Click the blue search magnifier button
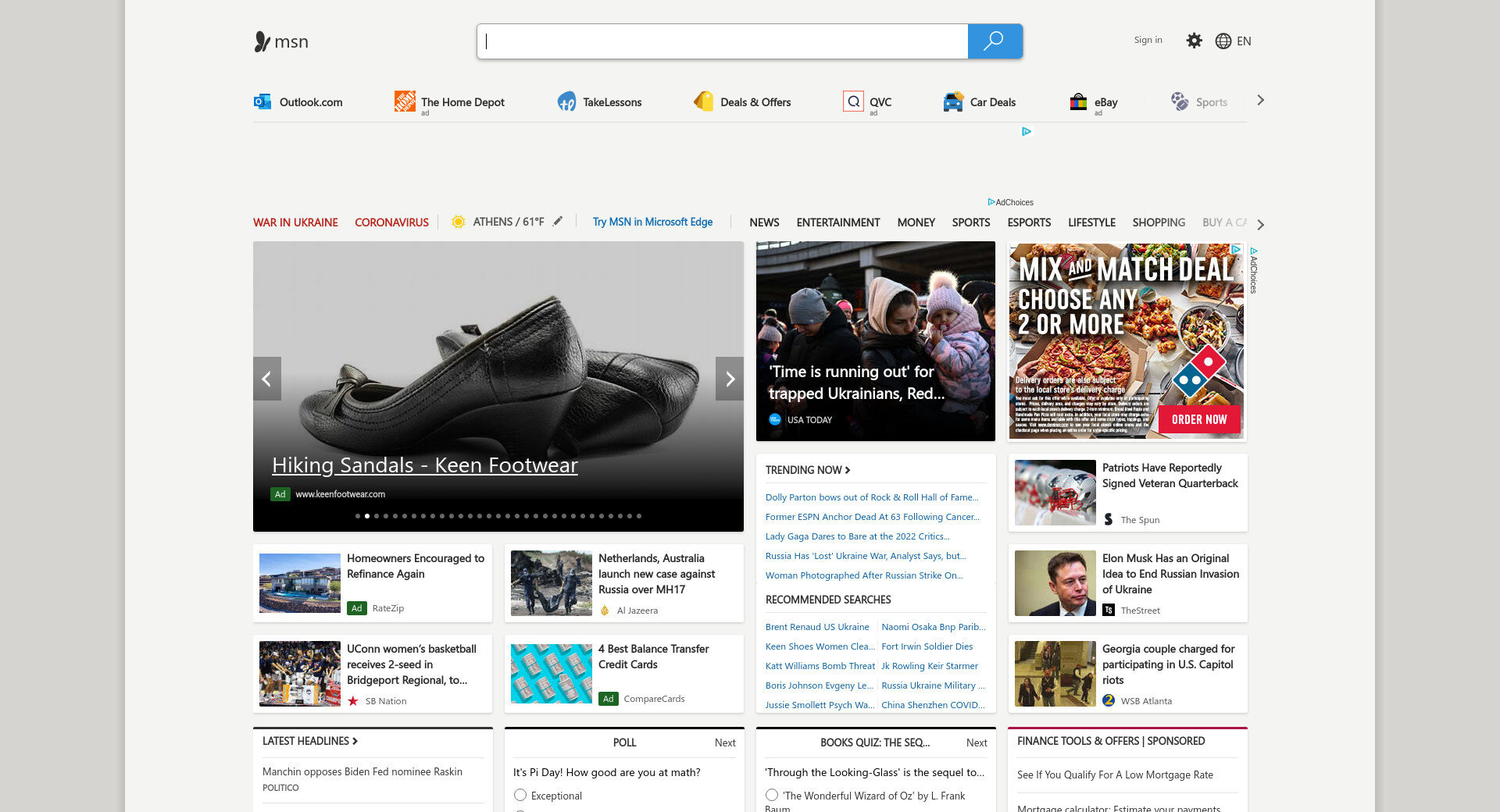The height and width of the screenshot is (812, 1500). coord(995,41)
